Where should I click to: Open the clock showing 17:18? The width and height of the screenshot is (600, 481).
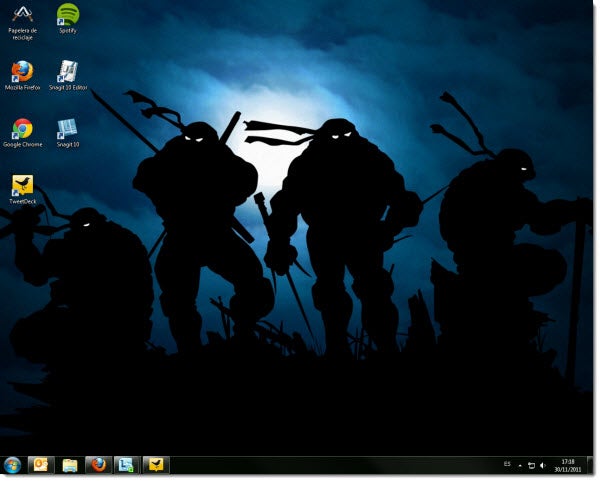[x=568, y=466]
